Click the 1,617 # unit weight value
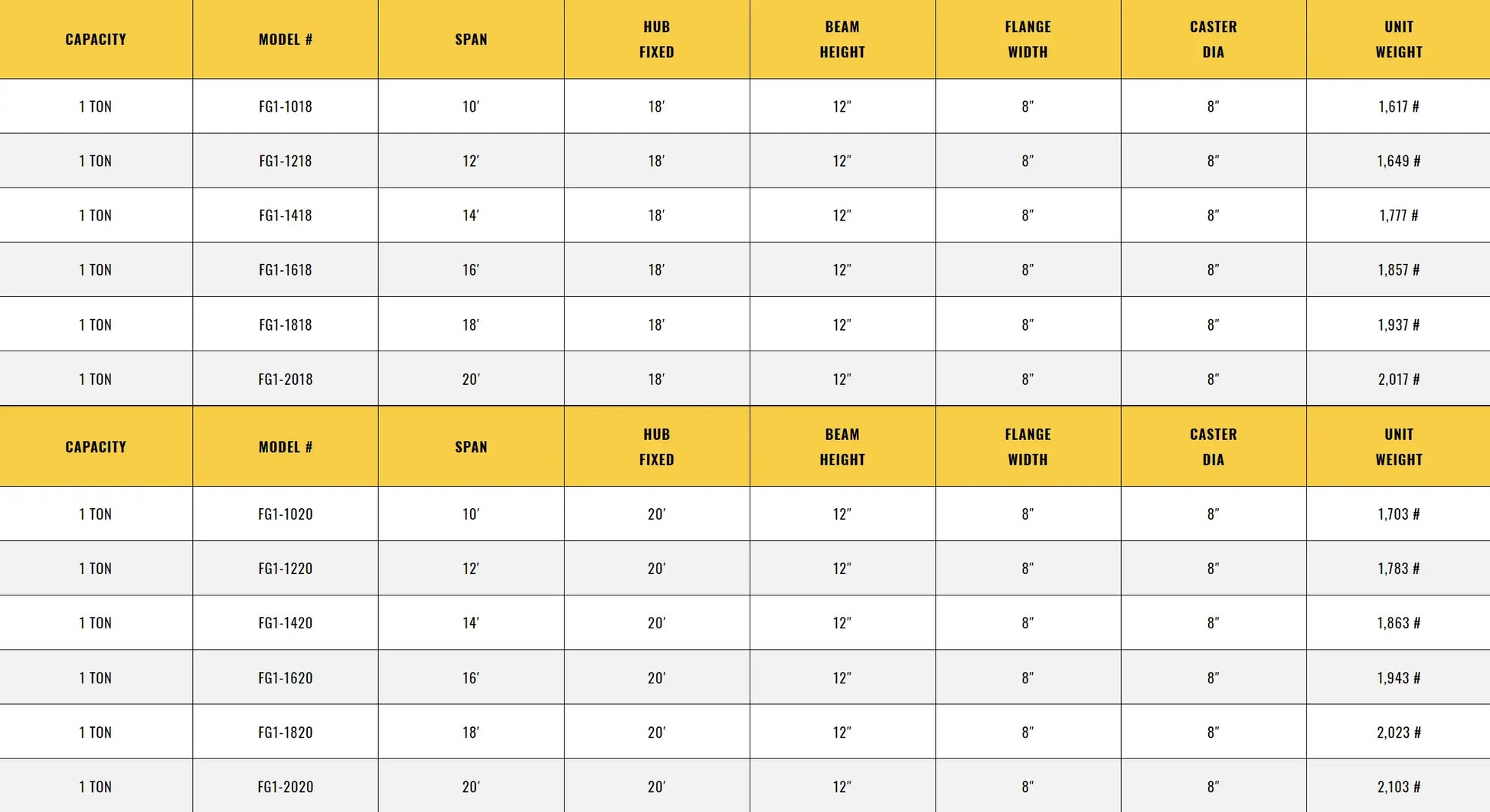1490x812 pixels. [1398, 106]
